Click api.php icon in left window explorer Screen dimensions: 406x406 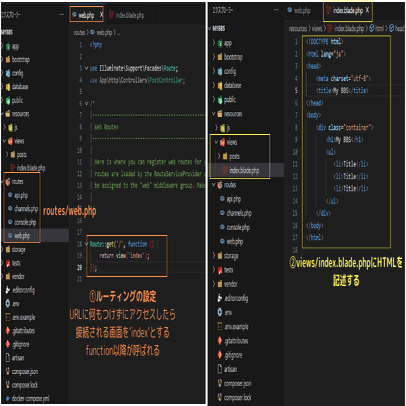(x=10, y=195)
